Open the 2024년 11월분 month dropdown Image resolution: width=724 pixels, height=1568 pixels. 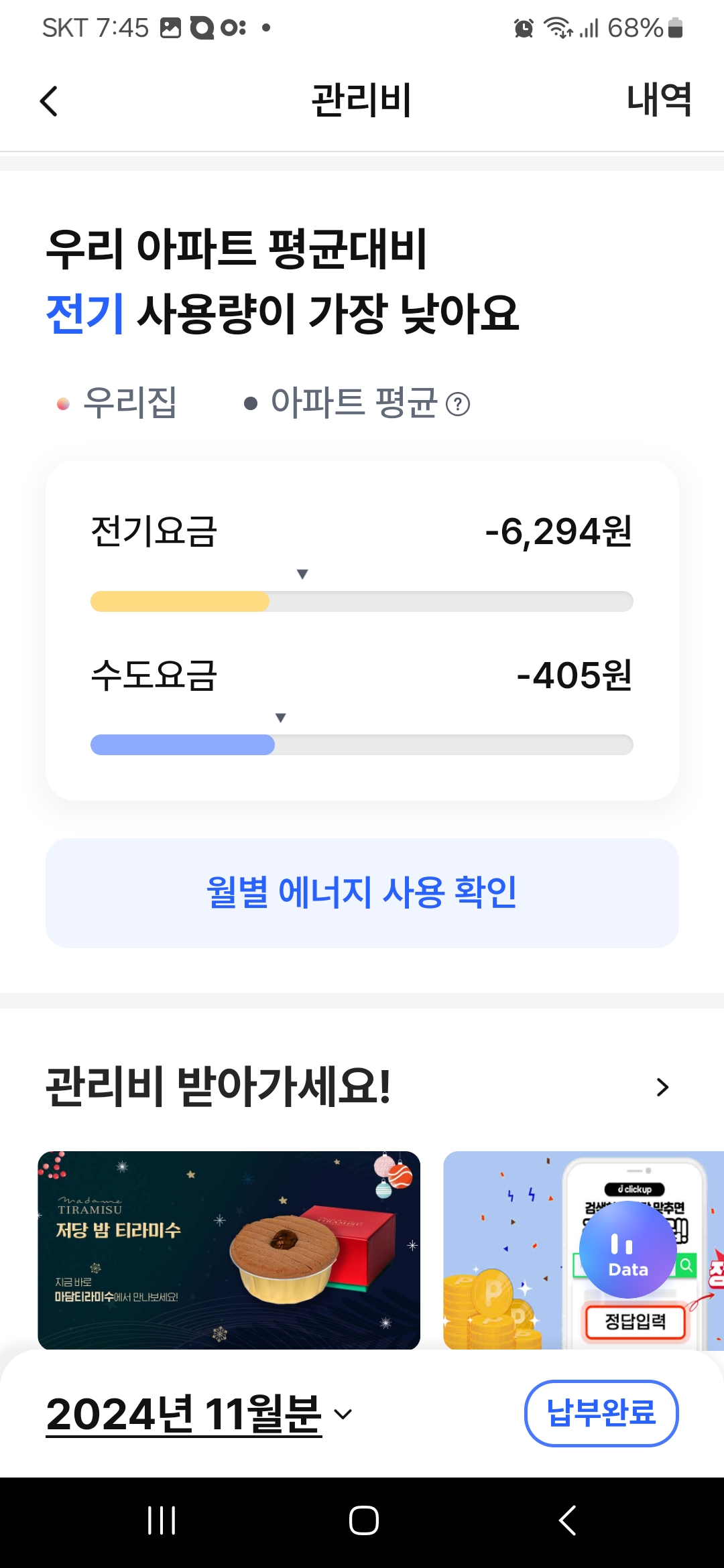(184, 1414)
